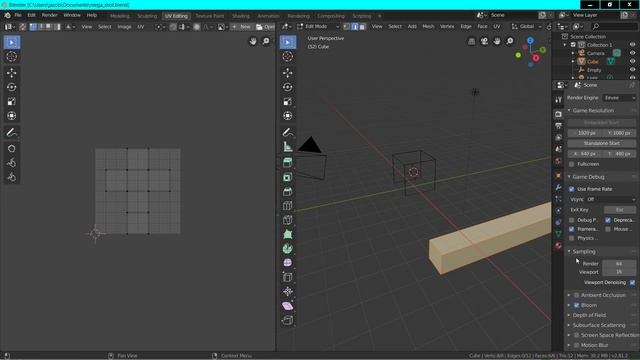
Task: Click the Open image button
Action: (x=265, y=27)
